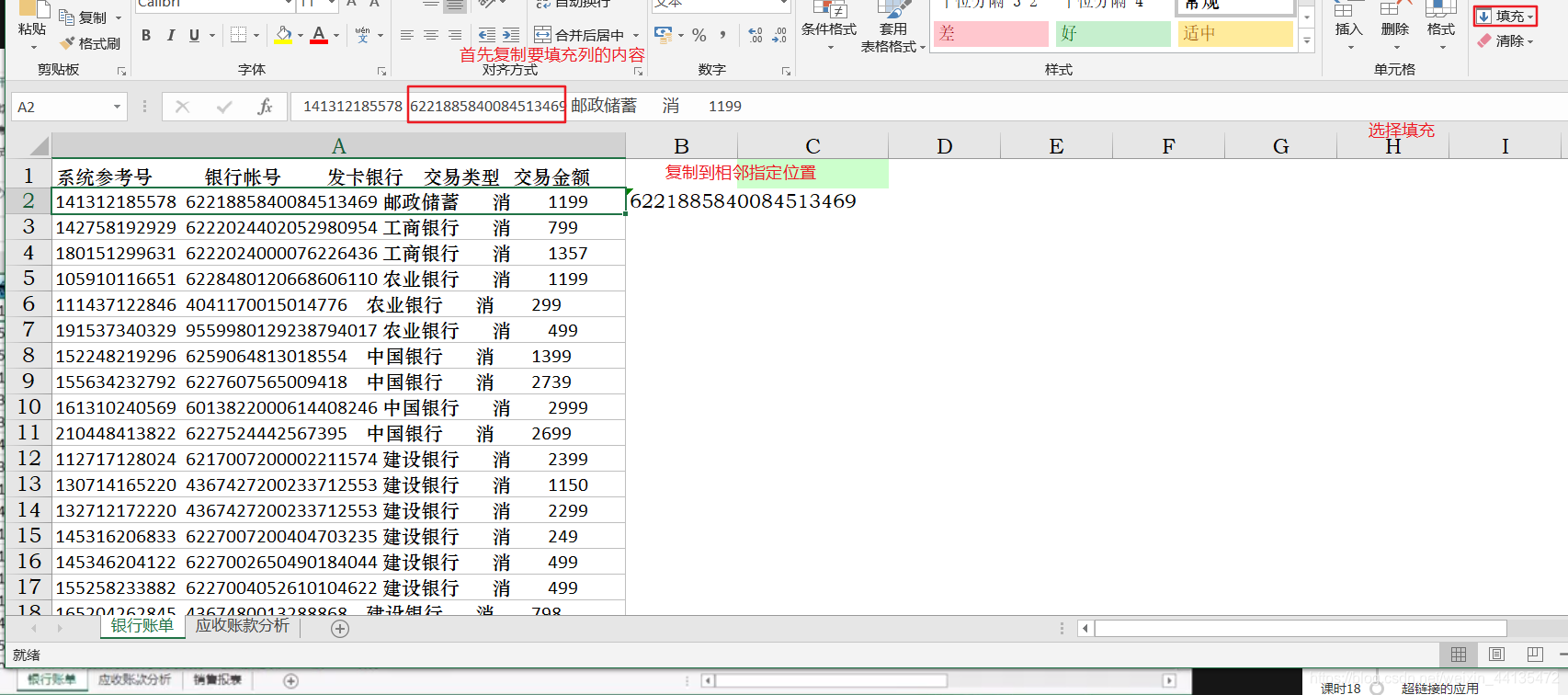Click the Format (格式) cells button

[x=1441, y=26]
